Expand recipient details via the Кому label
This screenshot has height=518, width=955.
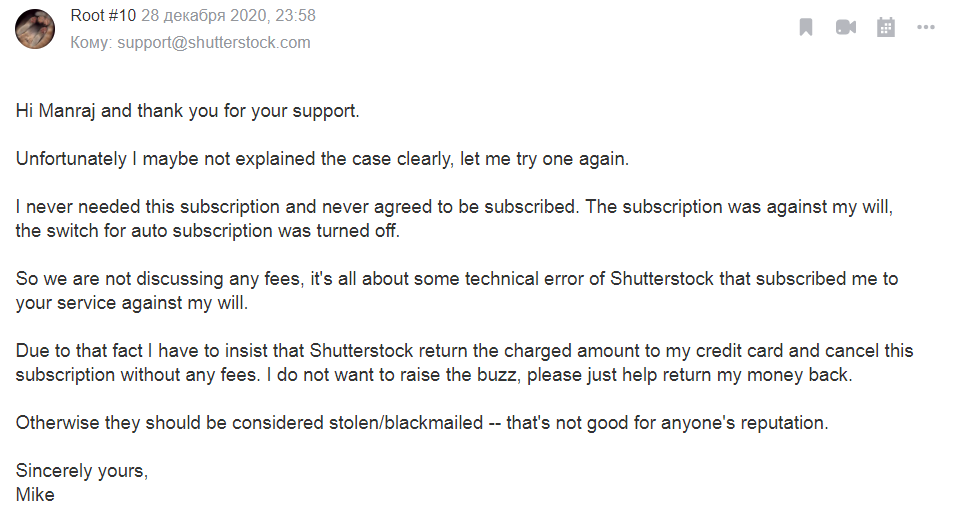[x=91, y=43]
